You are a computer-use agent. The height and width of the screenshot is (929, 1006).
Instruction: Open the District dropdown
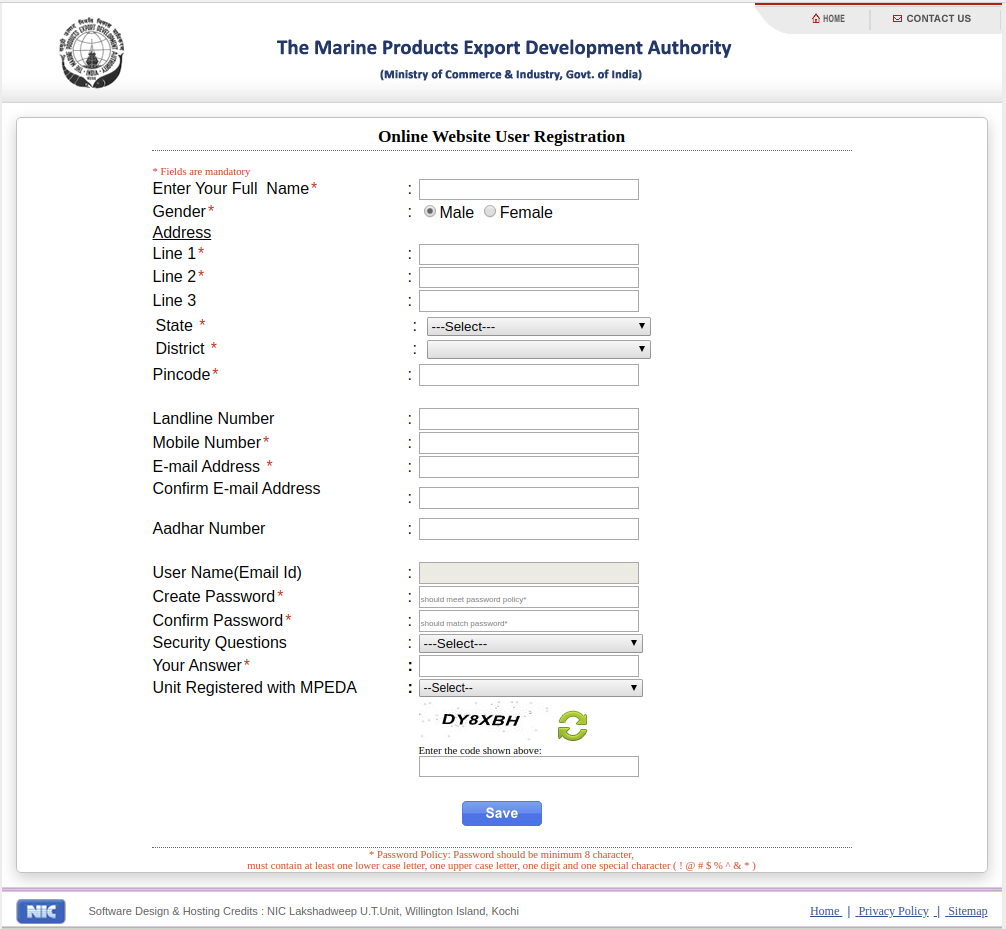pos(538,349)
